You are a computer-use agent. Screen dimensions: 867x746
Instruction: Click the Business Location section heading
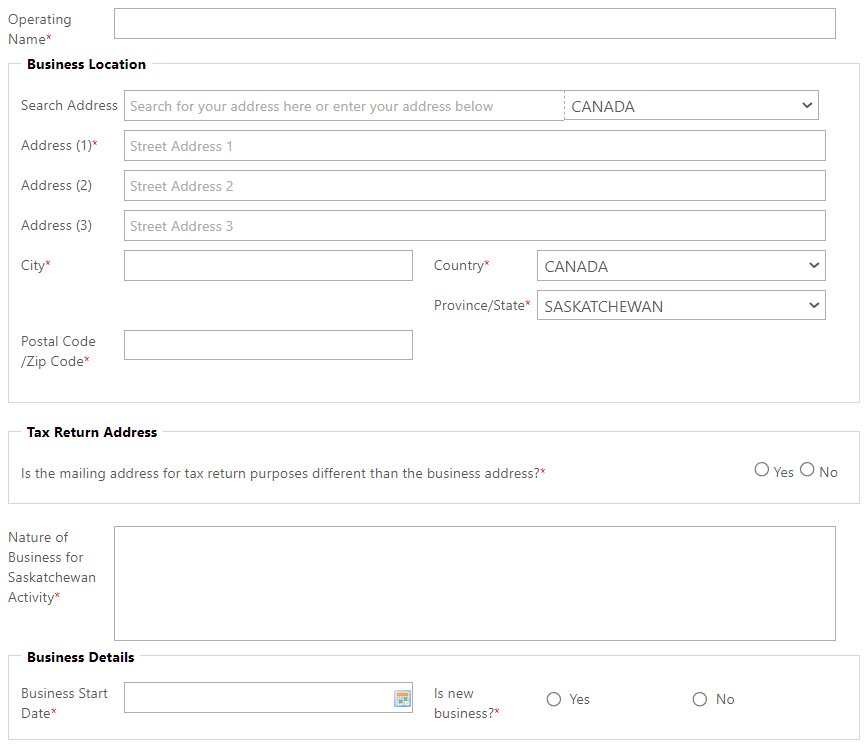(x=86, y=64)
